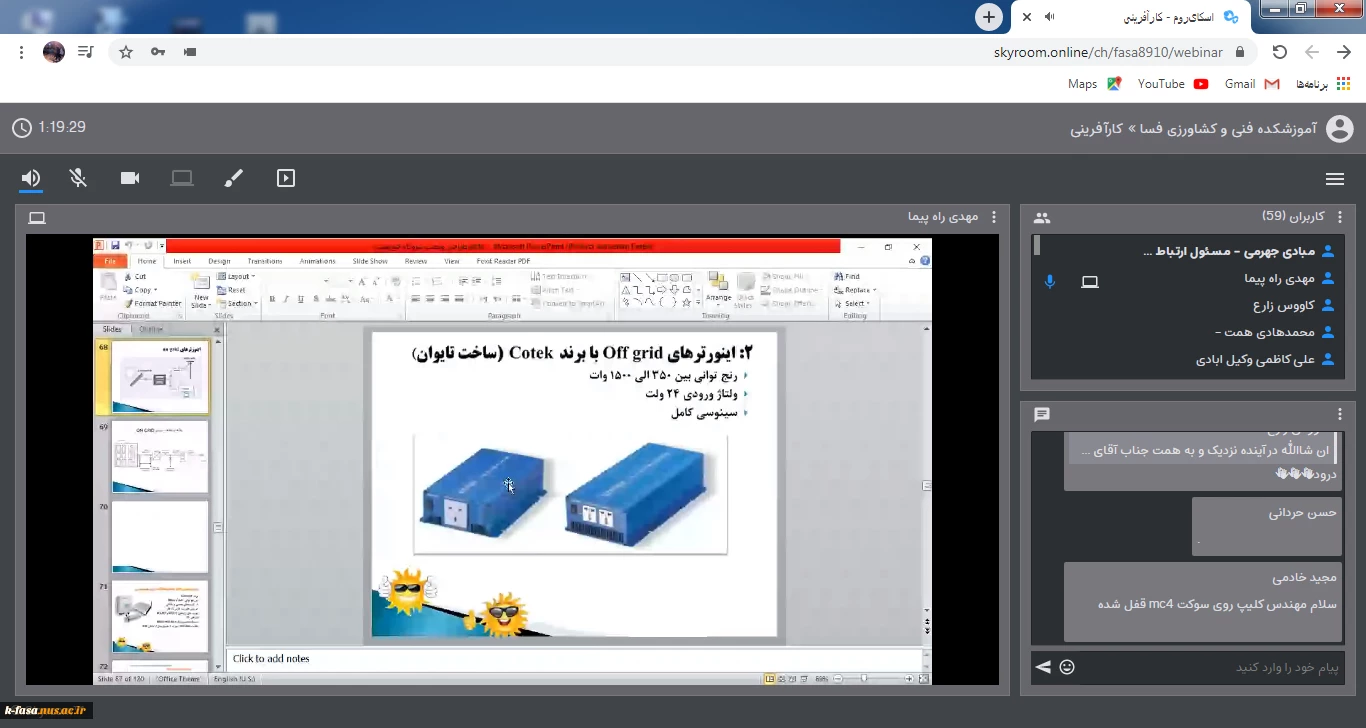Expand the Layout dropdown

point(237,276)
